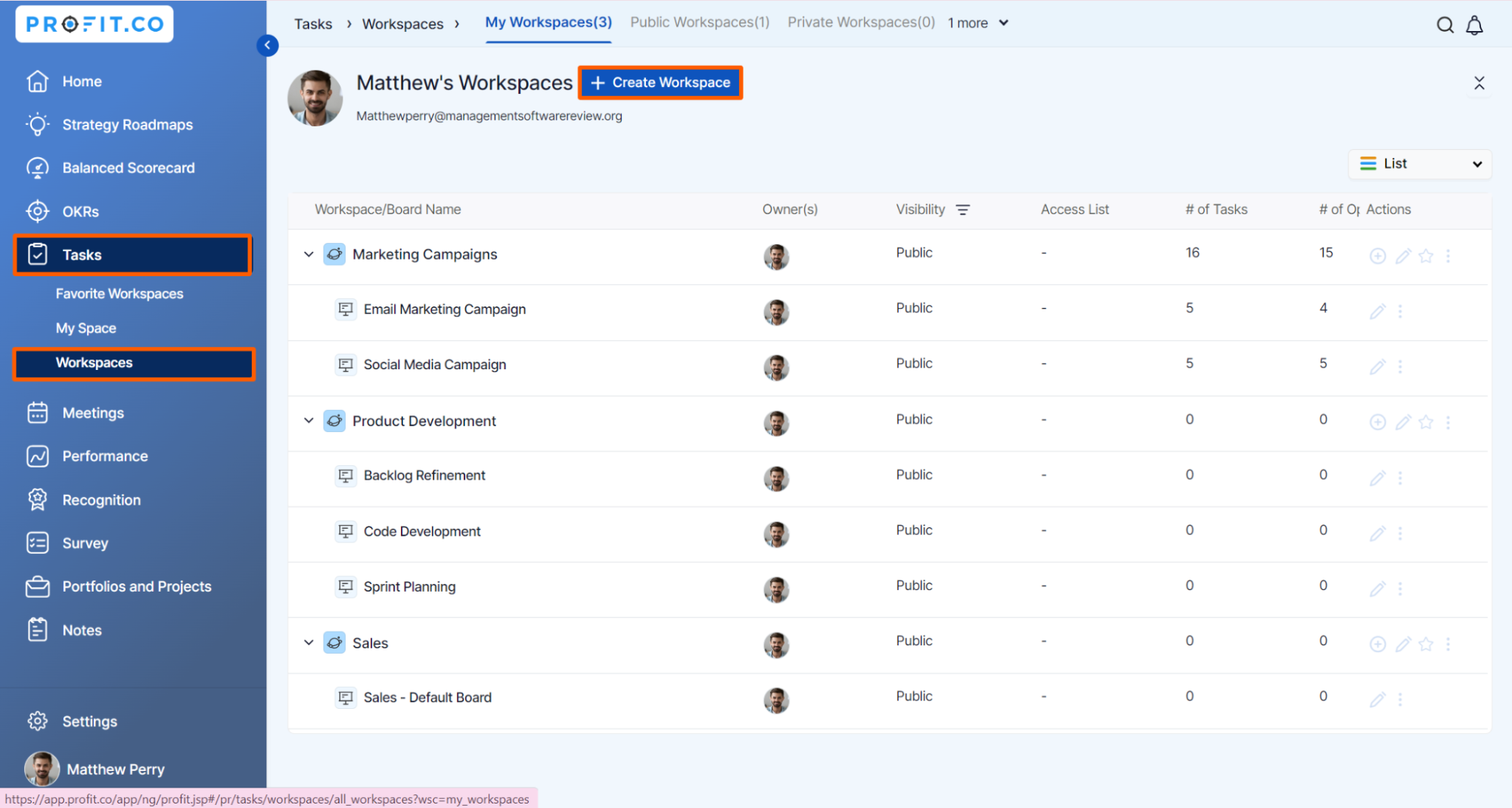Close the Matthew's Workspaces panel
The width and height of the screenshot is (1512, 808).
tap(1479, 83)
